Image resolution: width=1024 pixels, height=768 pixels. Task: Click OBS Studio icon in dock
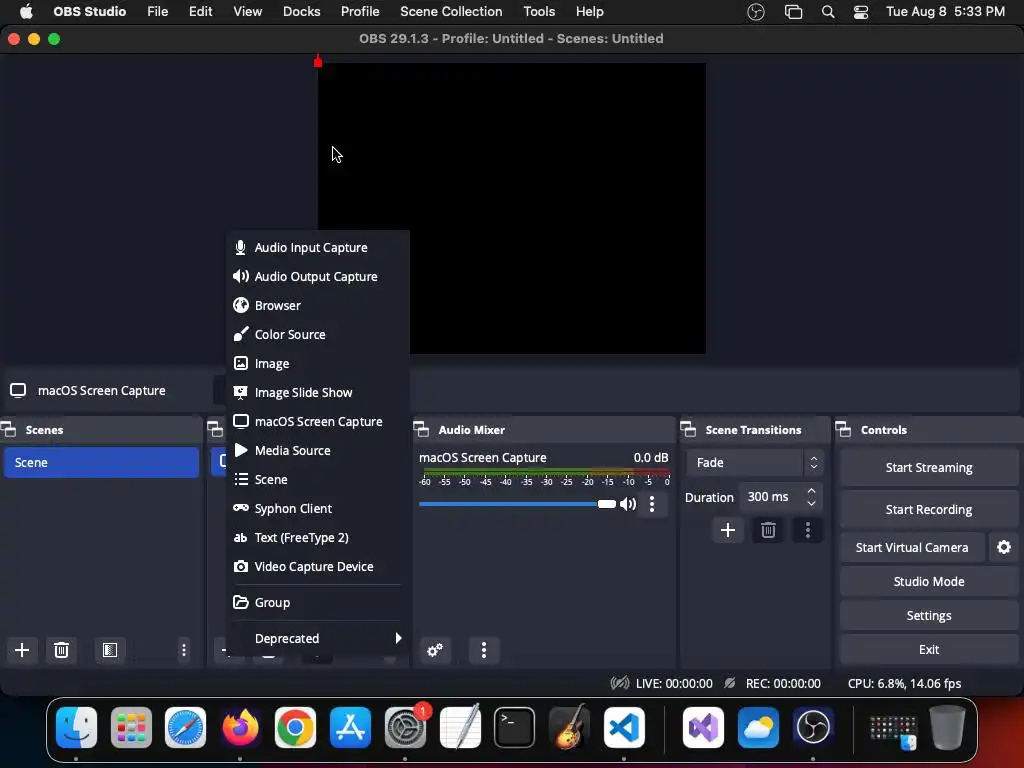(812, 727)
